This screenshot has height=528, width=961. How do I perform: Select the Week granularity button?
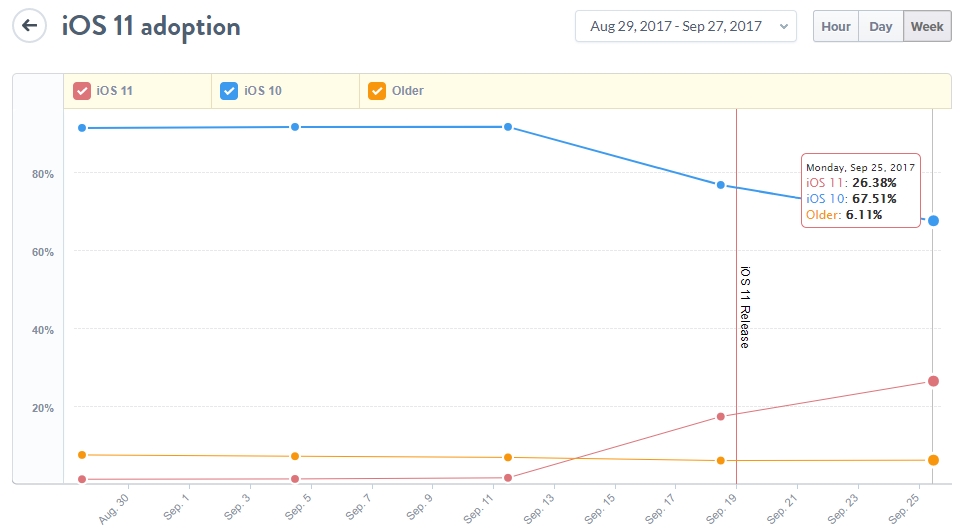[927, 26]
